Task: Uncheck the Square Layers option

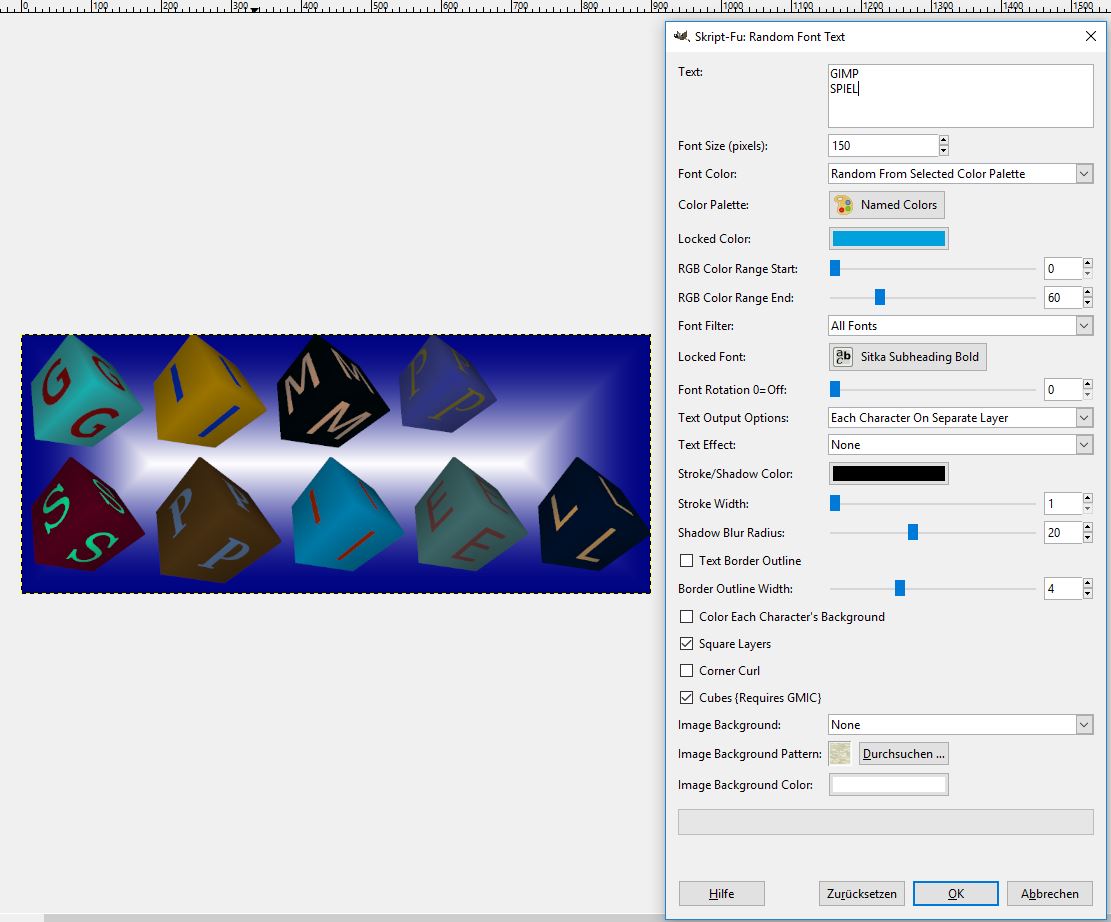Action: point(686,644)
